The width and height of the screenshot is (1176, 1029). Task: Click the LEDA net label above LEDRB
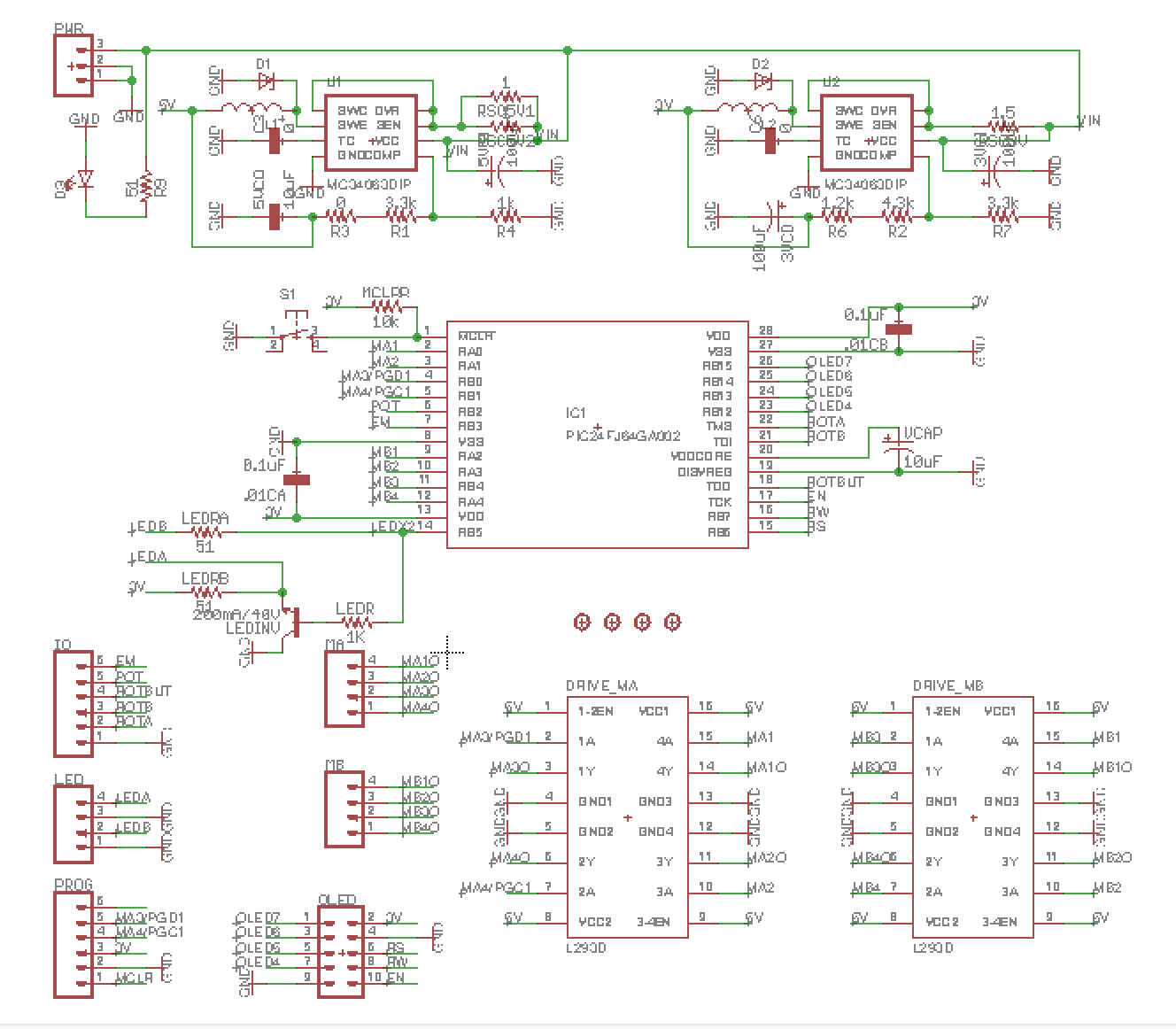click(x=149, y=557)
